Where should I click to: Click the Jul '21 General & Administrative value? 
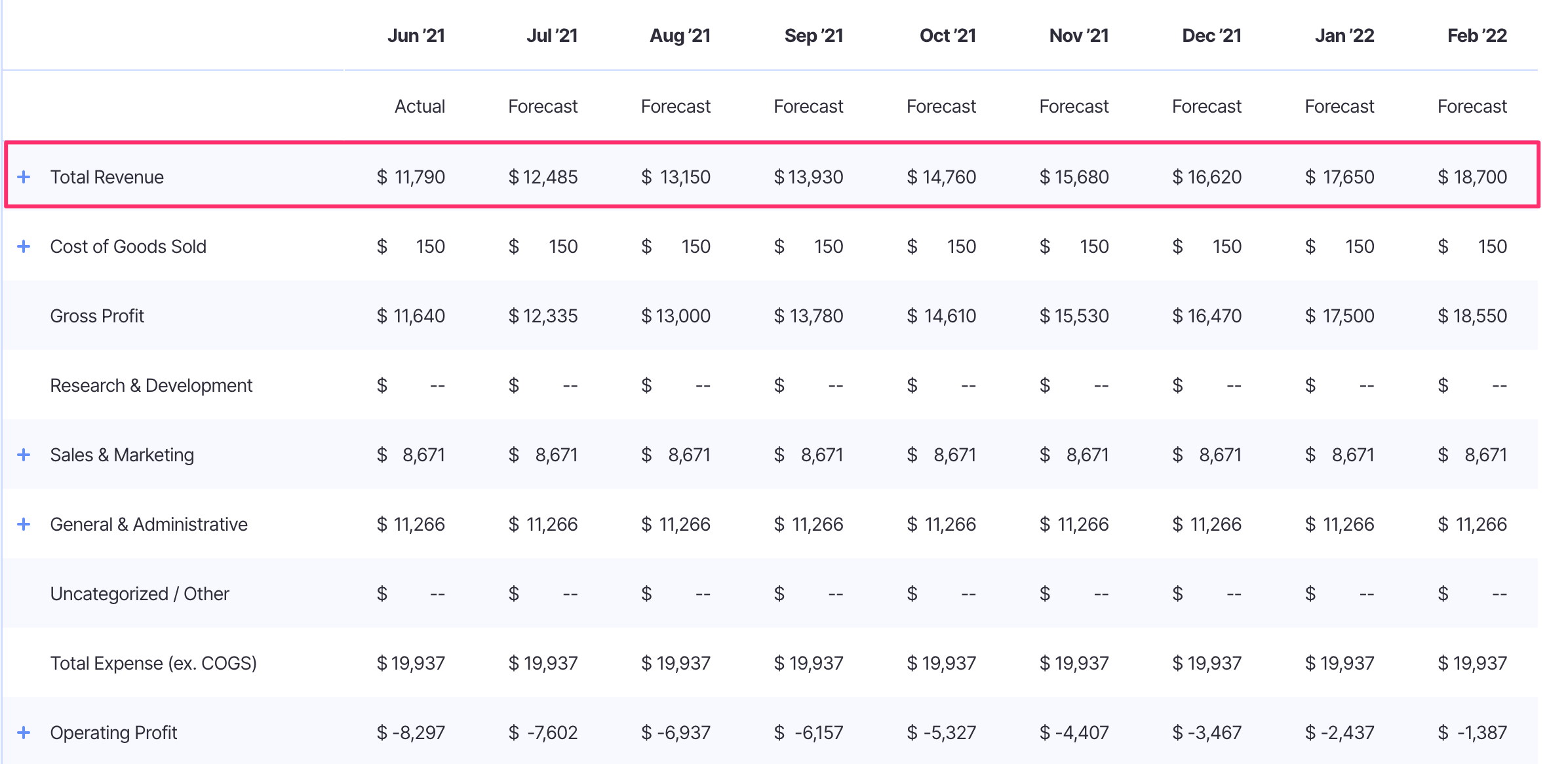(543, 524)
